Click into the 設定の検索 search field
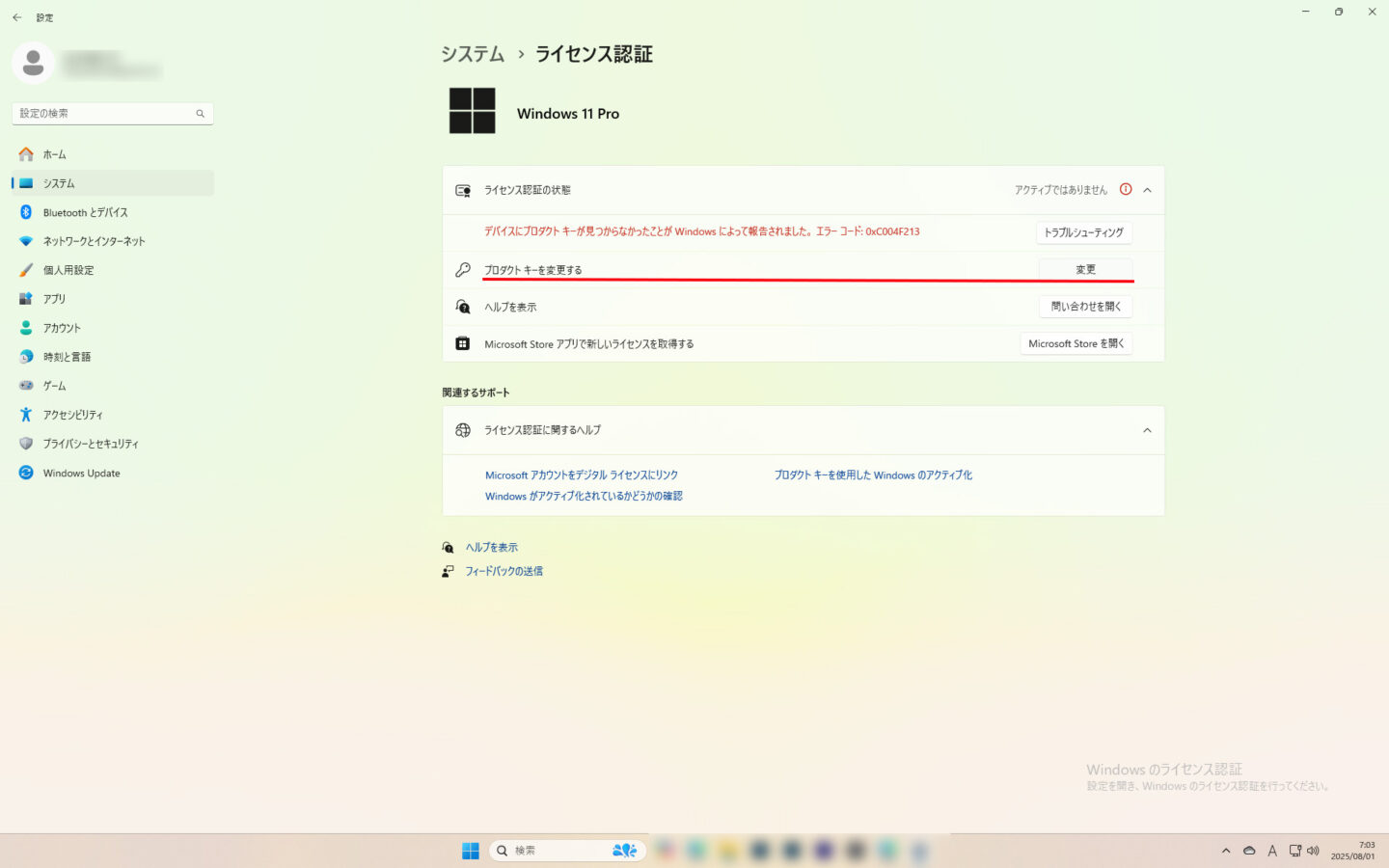 click(113, 114)
